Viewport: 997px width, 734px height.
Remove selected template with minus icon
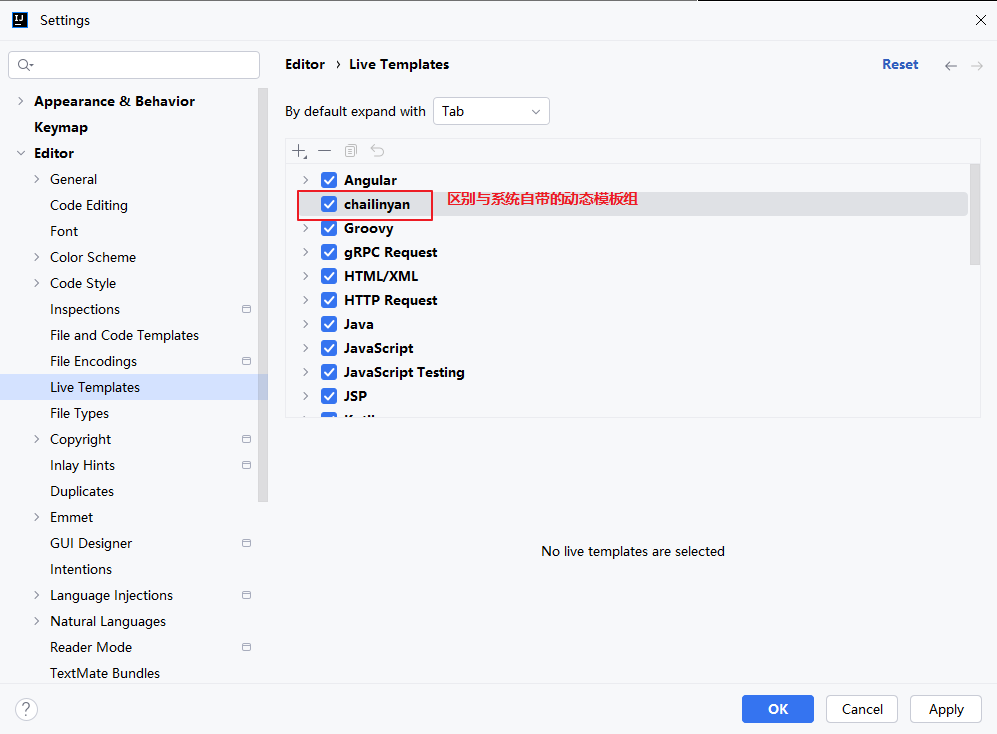[x=325, y=151]
